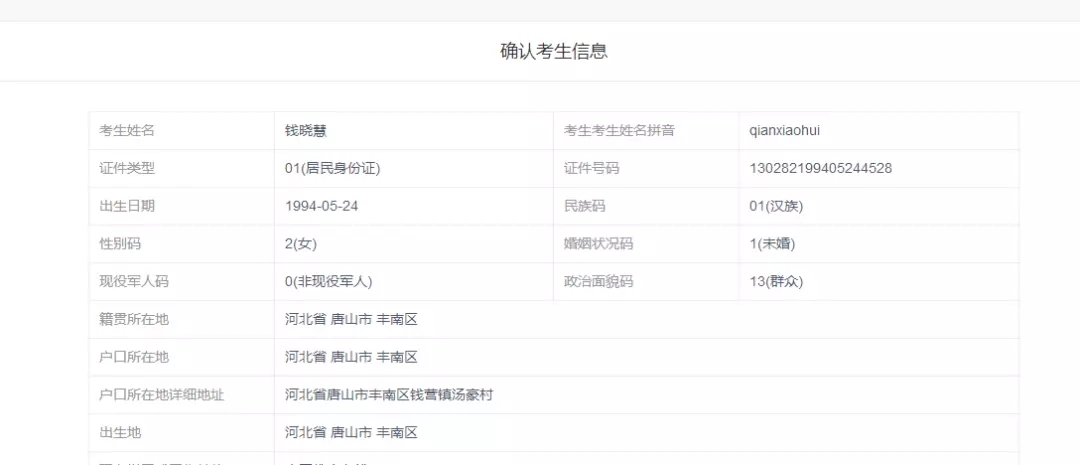
Task: Click the gender value 2(女)
Action: pos(301,244)
